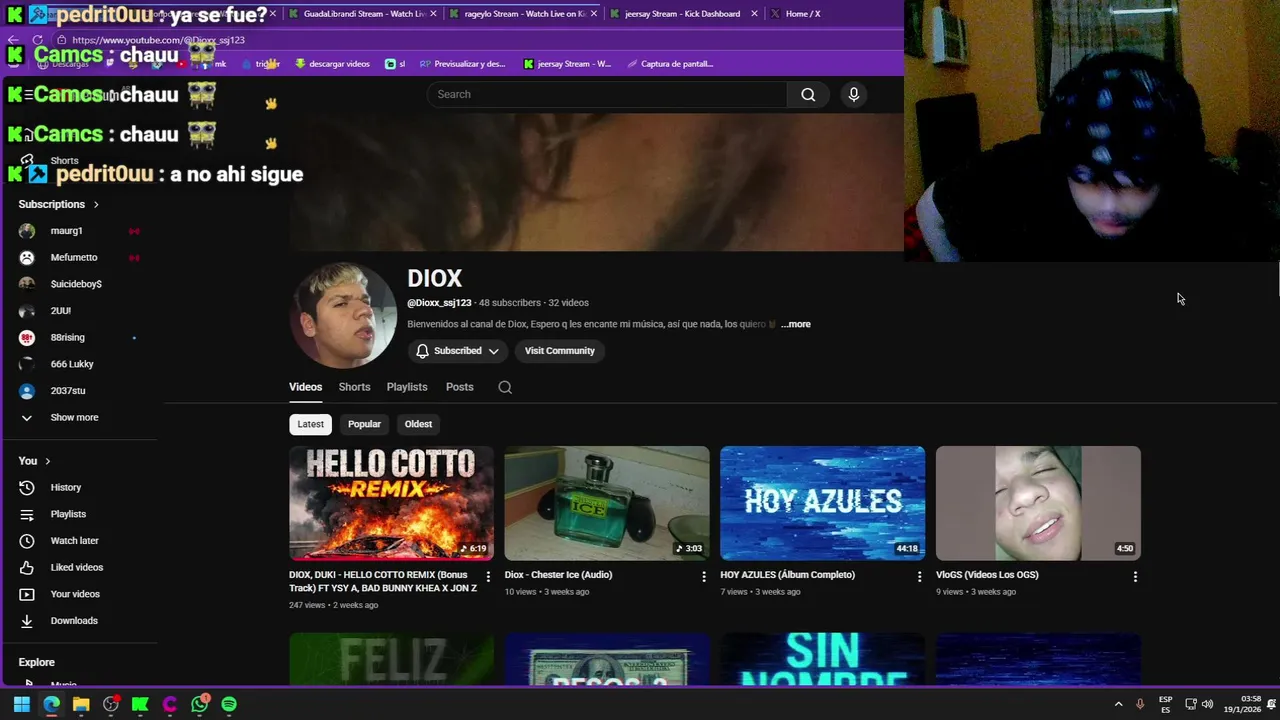This screenshot has width=1280, height=720.
Task: Open maurg1 channel avatar in subscriptions
Action: pyautogui.click(x=27, y=231)
